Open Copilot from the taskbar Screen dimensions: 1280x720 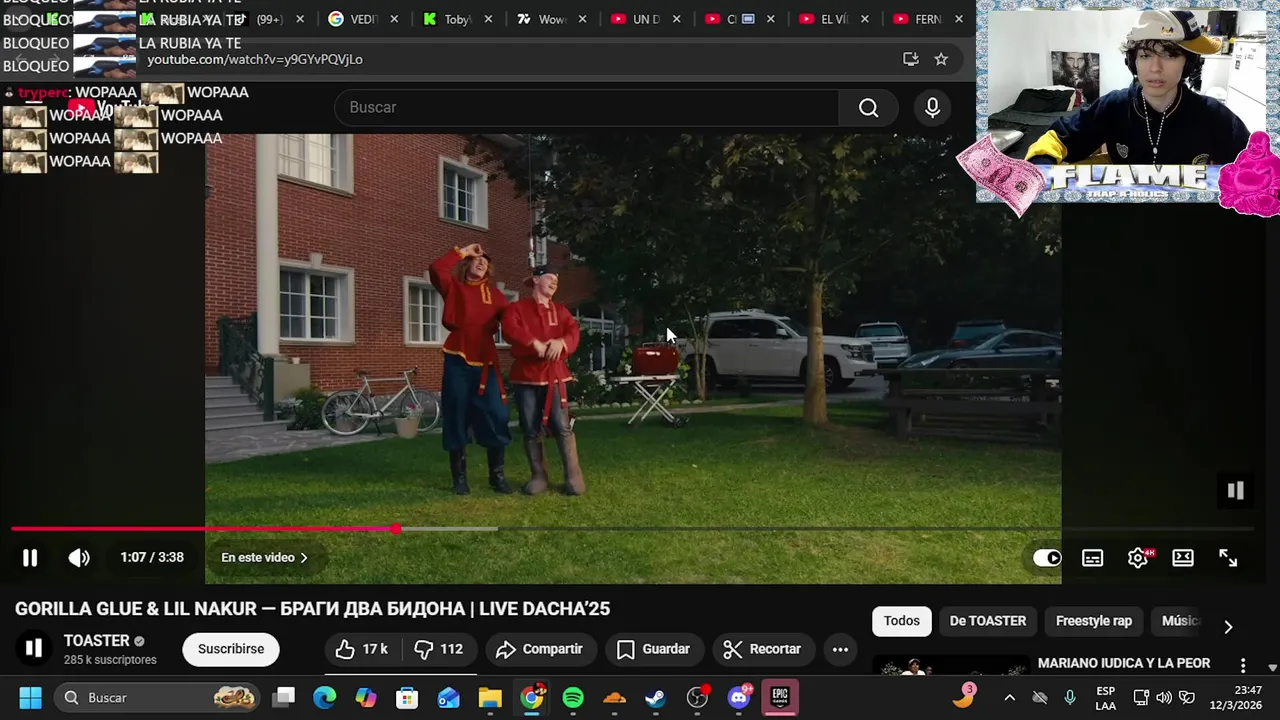pos(366,697)
